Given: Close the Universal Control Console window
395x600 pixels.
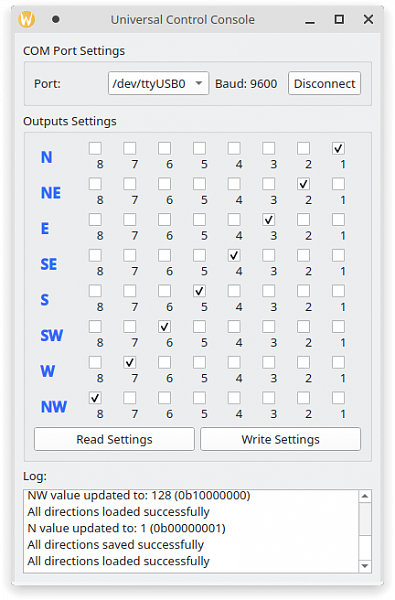Looking at the screenshot, I should [368, 19].
